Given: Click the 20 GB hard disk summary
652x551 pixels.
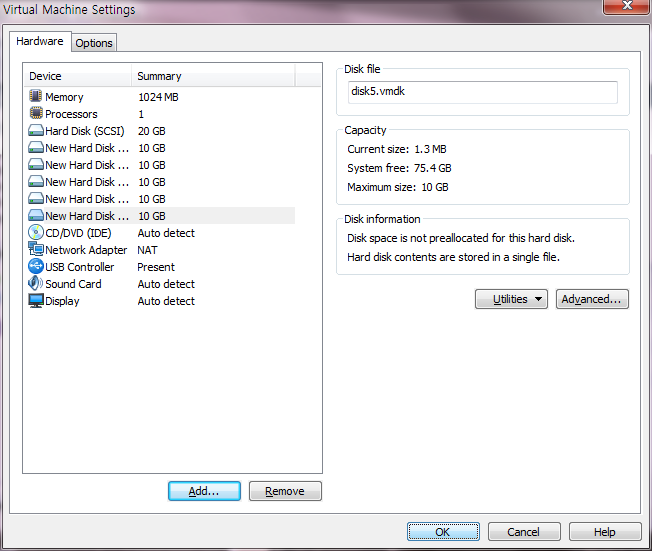Looking at the screenshot, I should tap(152, 131).
